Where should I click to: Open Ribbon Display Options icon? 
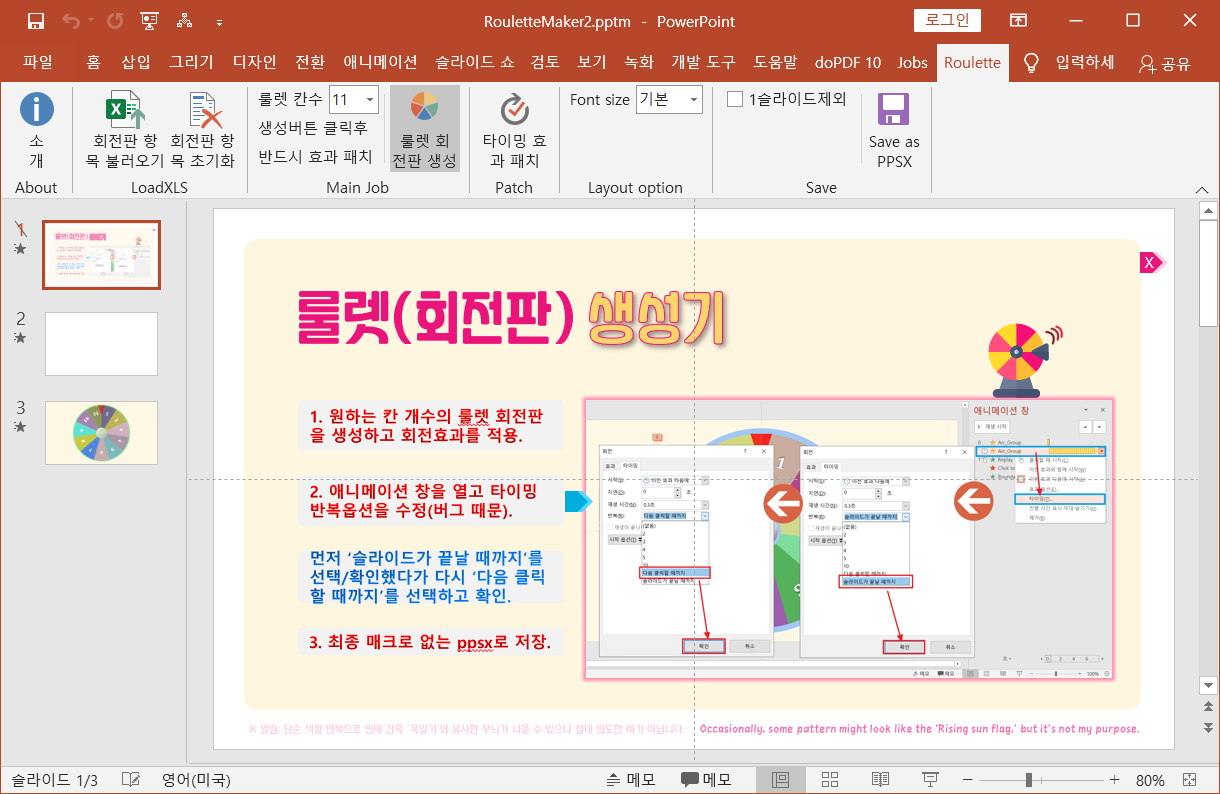[1018, 21]
